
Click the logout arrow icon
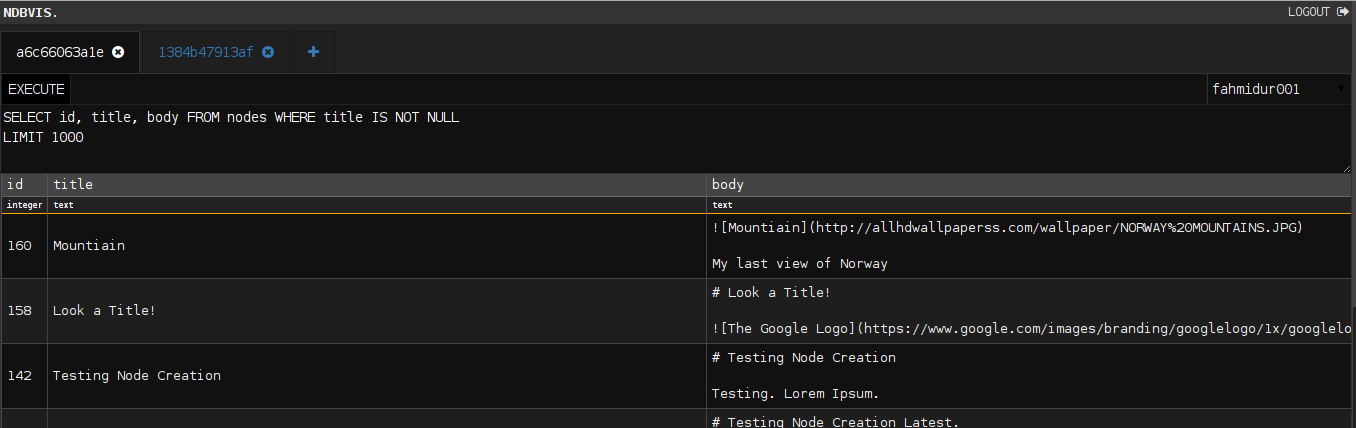[1343, 12]
